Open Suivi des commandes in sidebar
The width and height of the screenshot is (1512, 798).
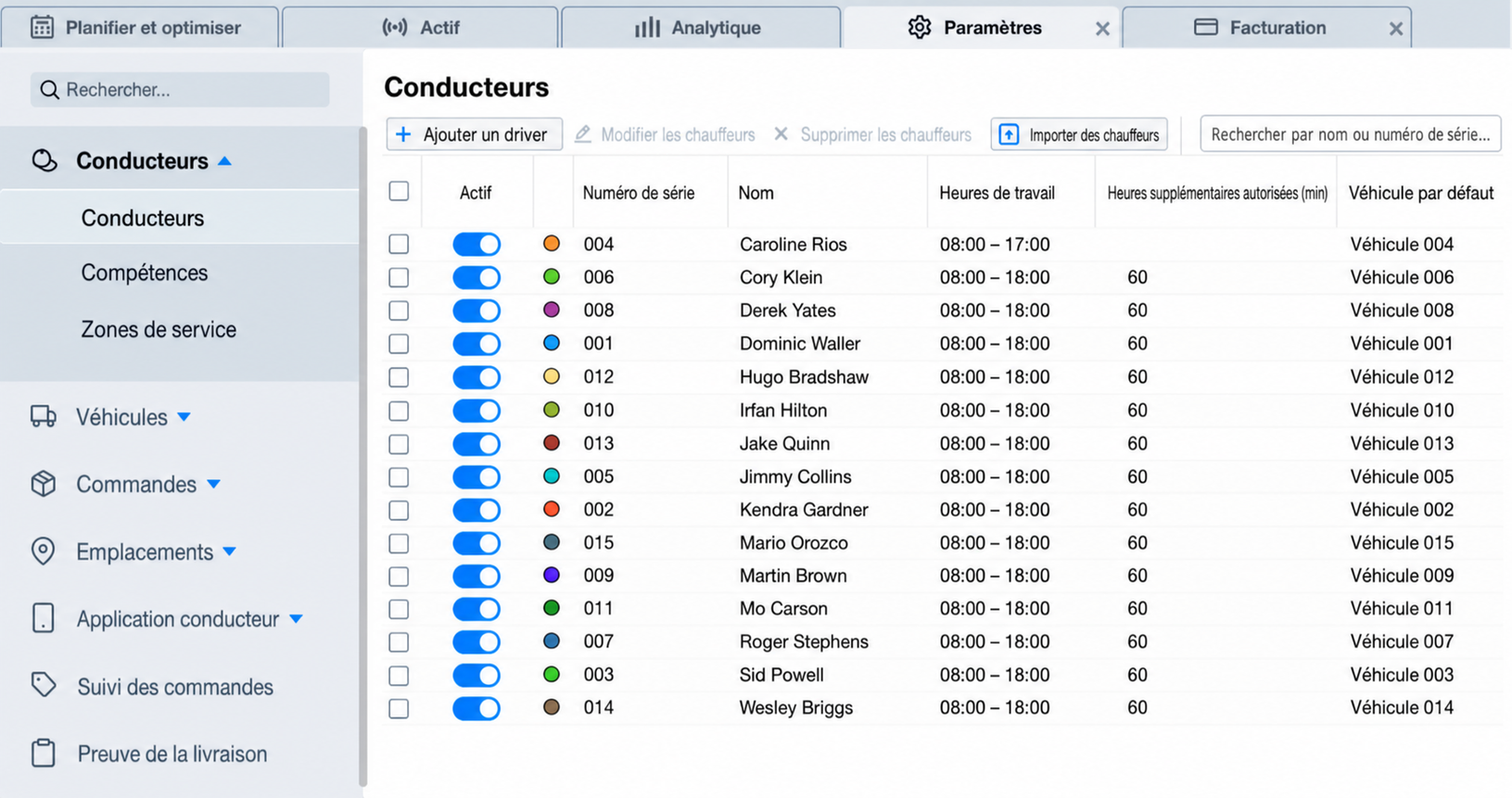175,687
